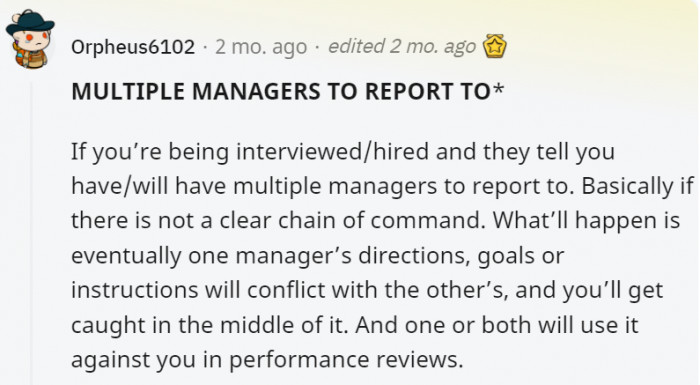Click the asterisk after 'REPORT TO'
The width and height of the screenshot is (700, 385).
(498, 88)
